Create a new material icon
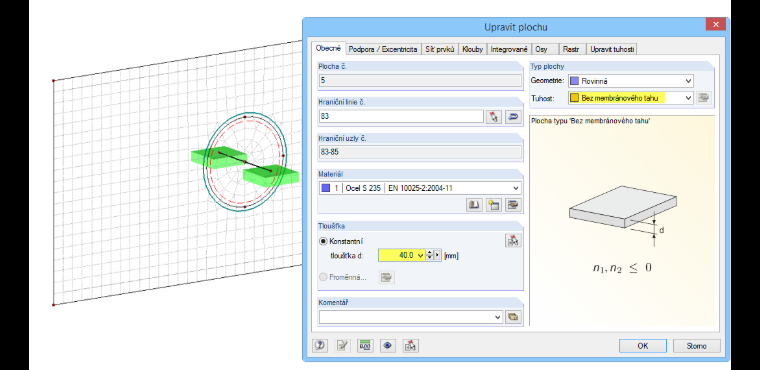 tap(493, 205)
